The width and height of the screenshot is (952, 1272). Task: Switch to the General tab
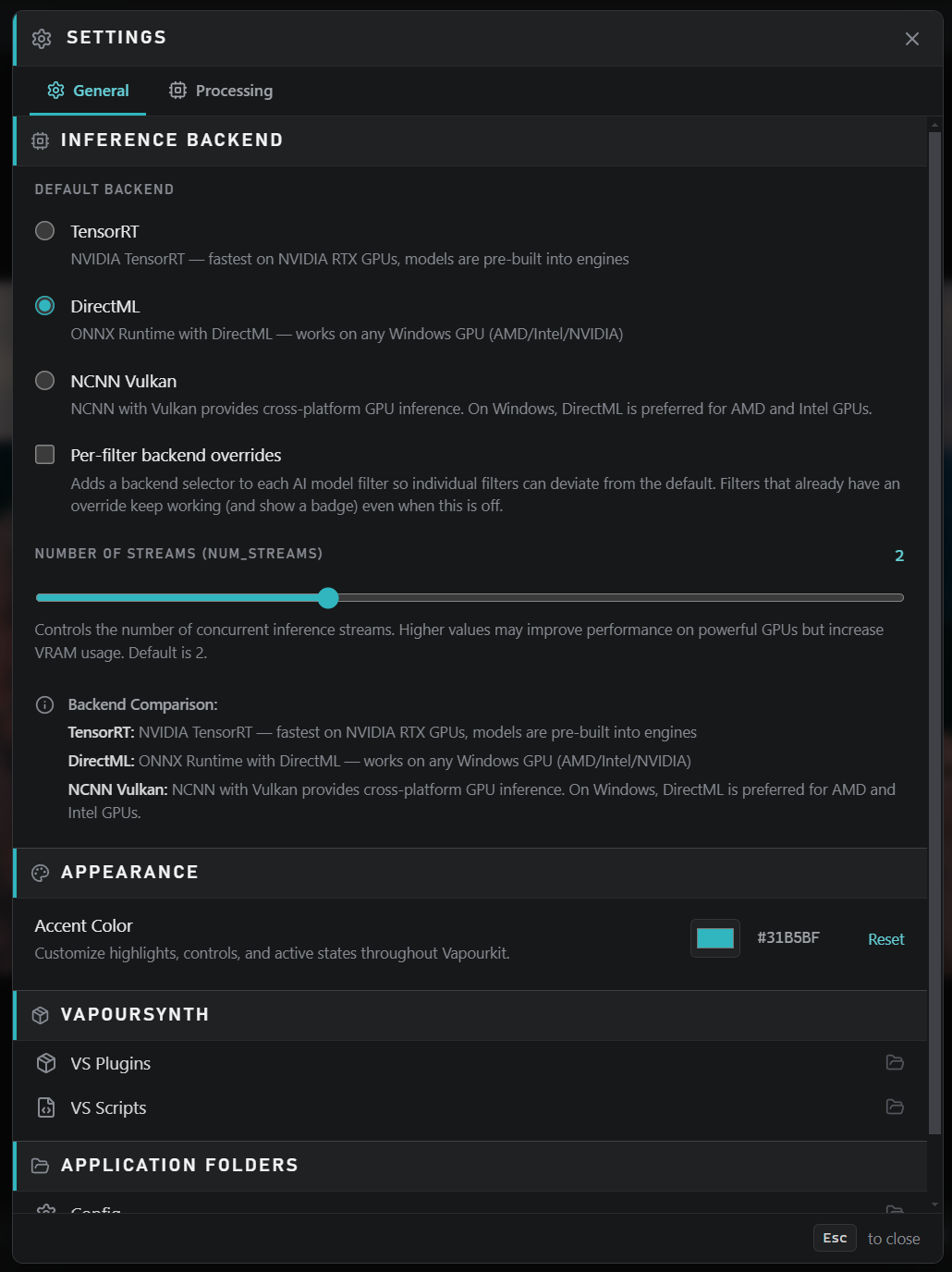88,91
